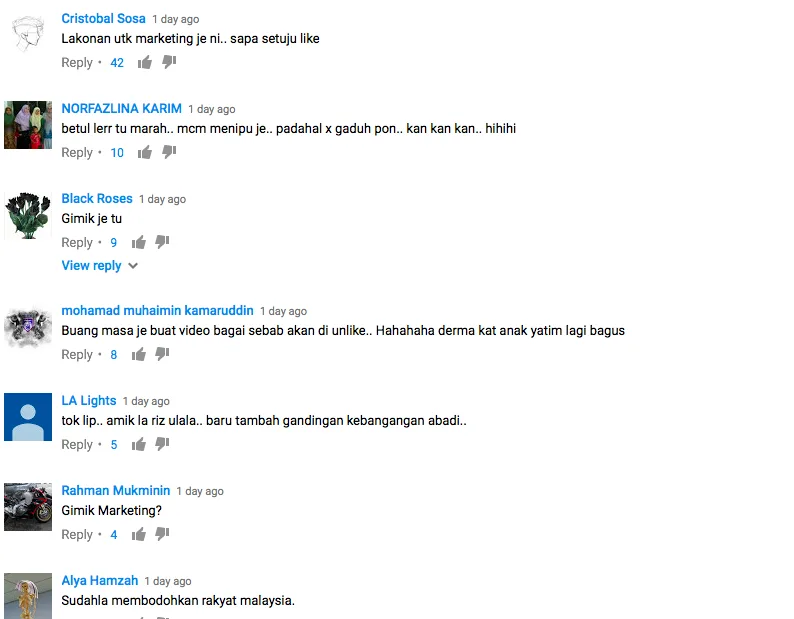Thumbs down NORFAZLINA KARIM's comment
The image size is (794, 619).
point(169,152)
